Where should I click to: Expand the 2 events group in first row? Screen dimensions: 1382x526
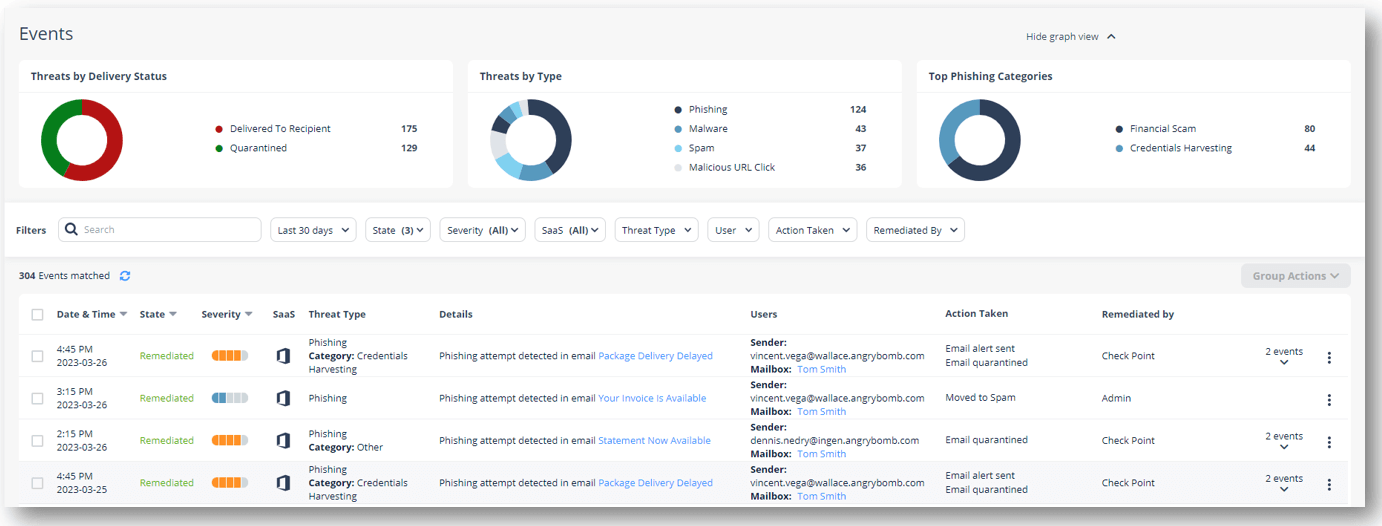point(1284,356)
